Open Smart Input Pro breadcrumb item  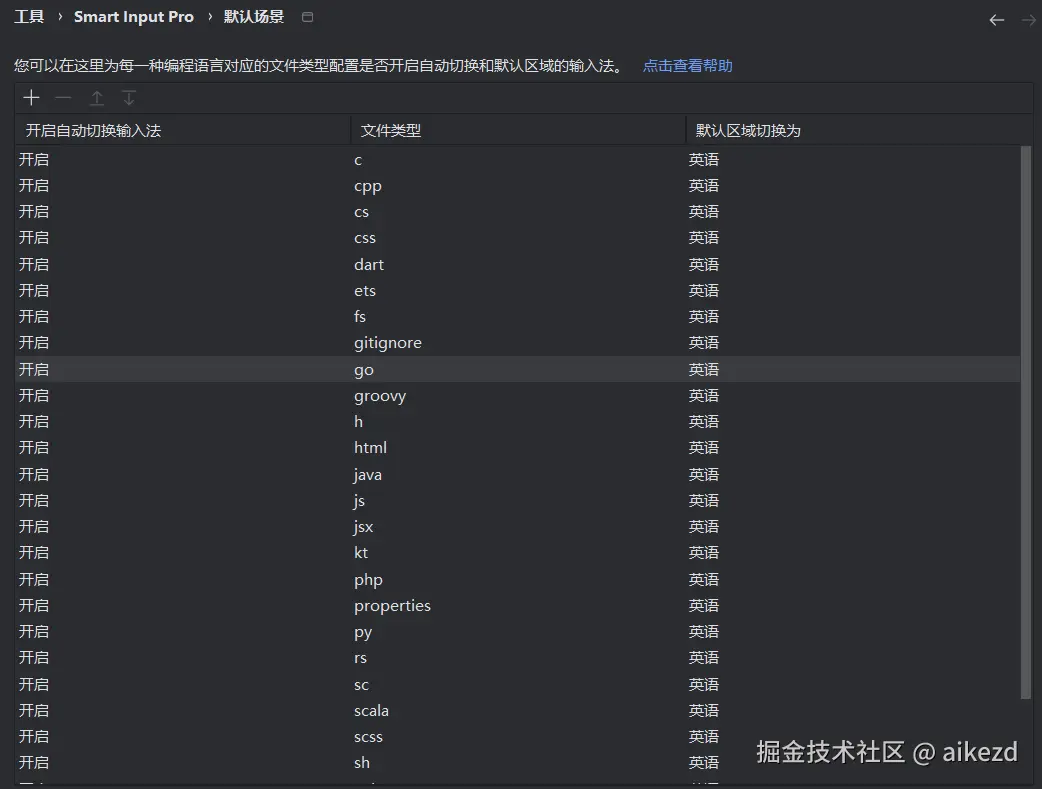coord(134,16)
